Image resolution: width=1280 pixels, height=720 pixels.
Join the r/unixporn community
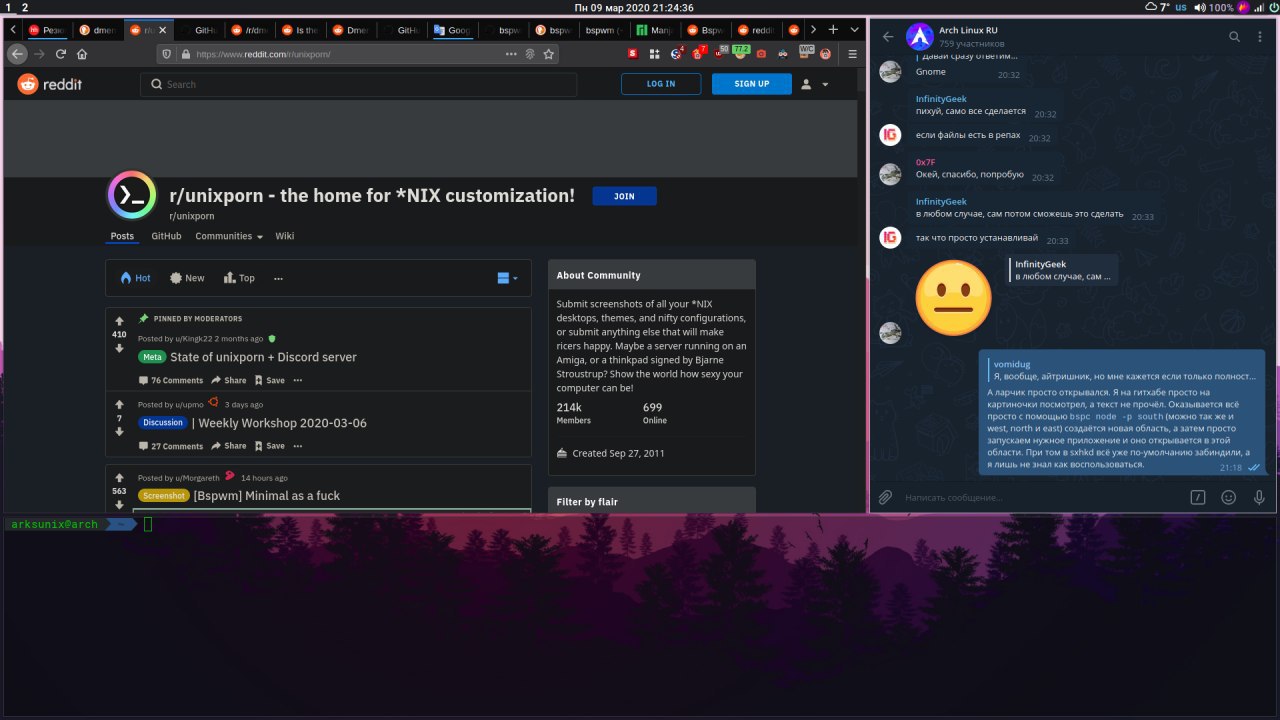click(624, 196)
